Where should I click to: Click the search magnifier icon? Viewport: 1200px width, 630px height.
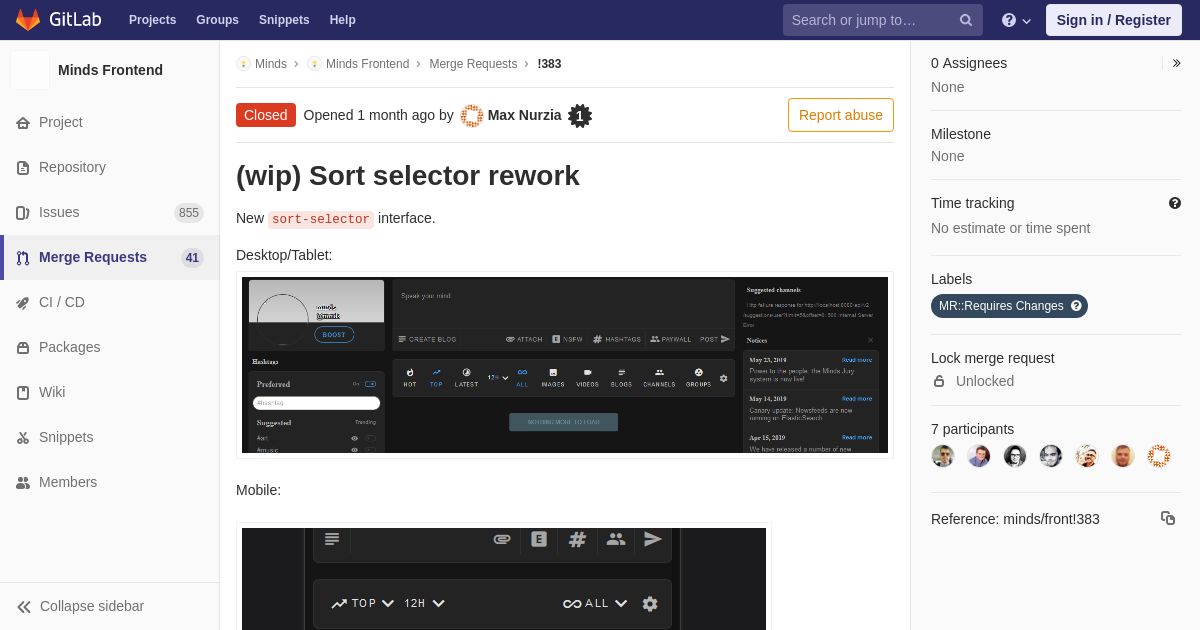[x=966, y=20]
